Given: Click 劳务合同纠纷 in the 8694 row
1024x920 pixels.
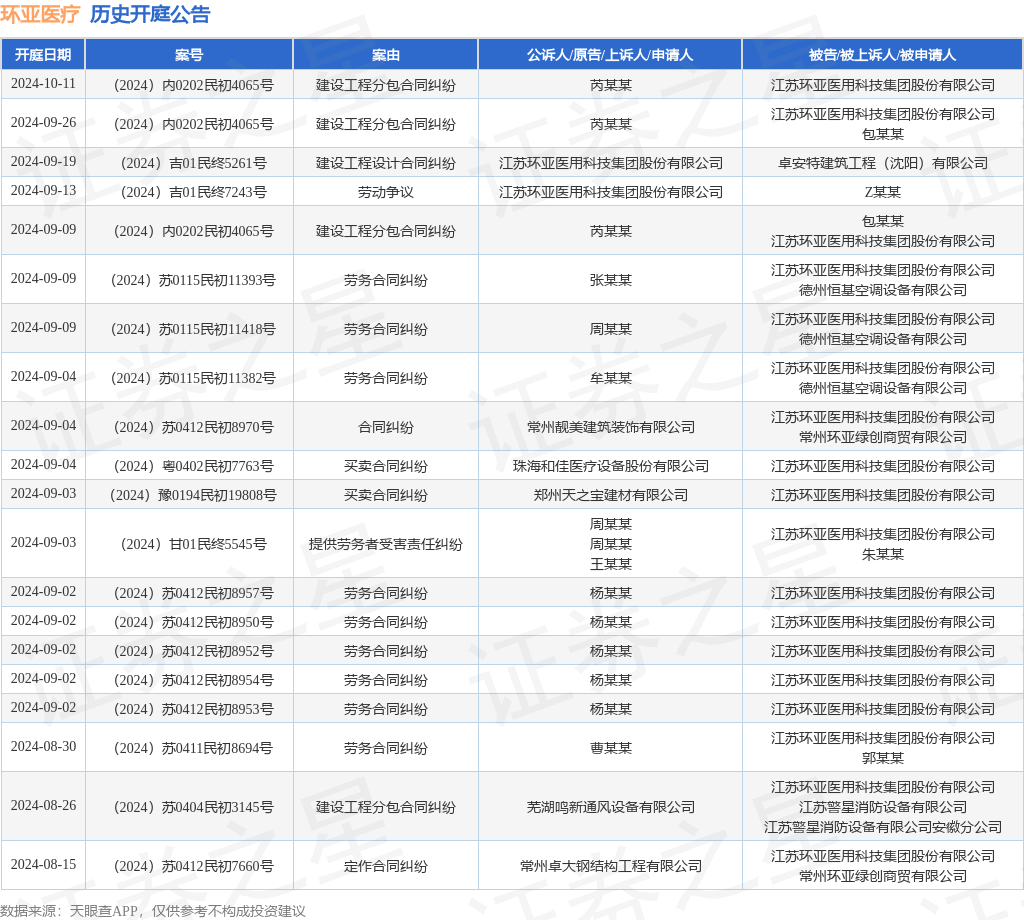Looking at the screenshot, I should click(x=385, y=748).
